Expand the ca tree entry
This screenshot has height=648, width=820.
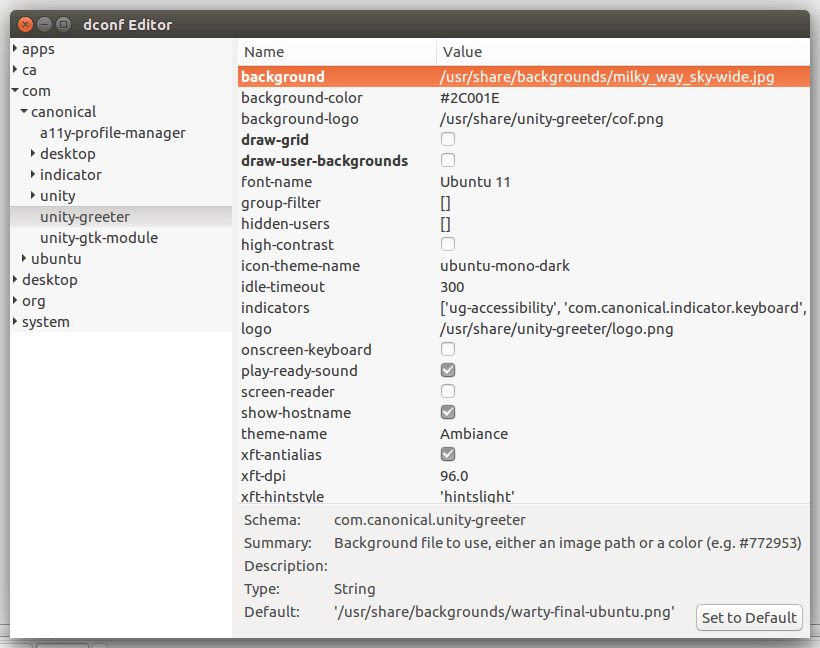[x=15, y=69]
